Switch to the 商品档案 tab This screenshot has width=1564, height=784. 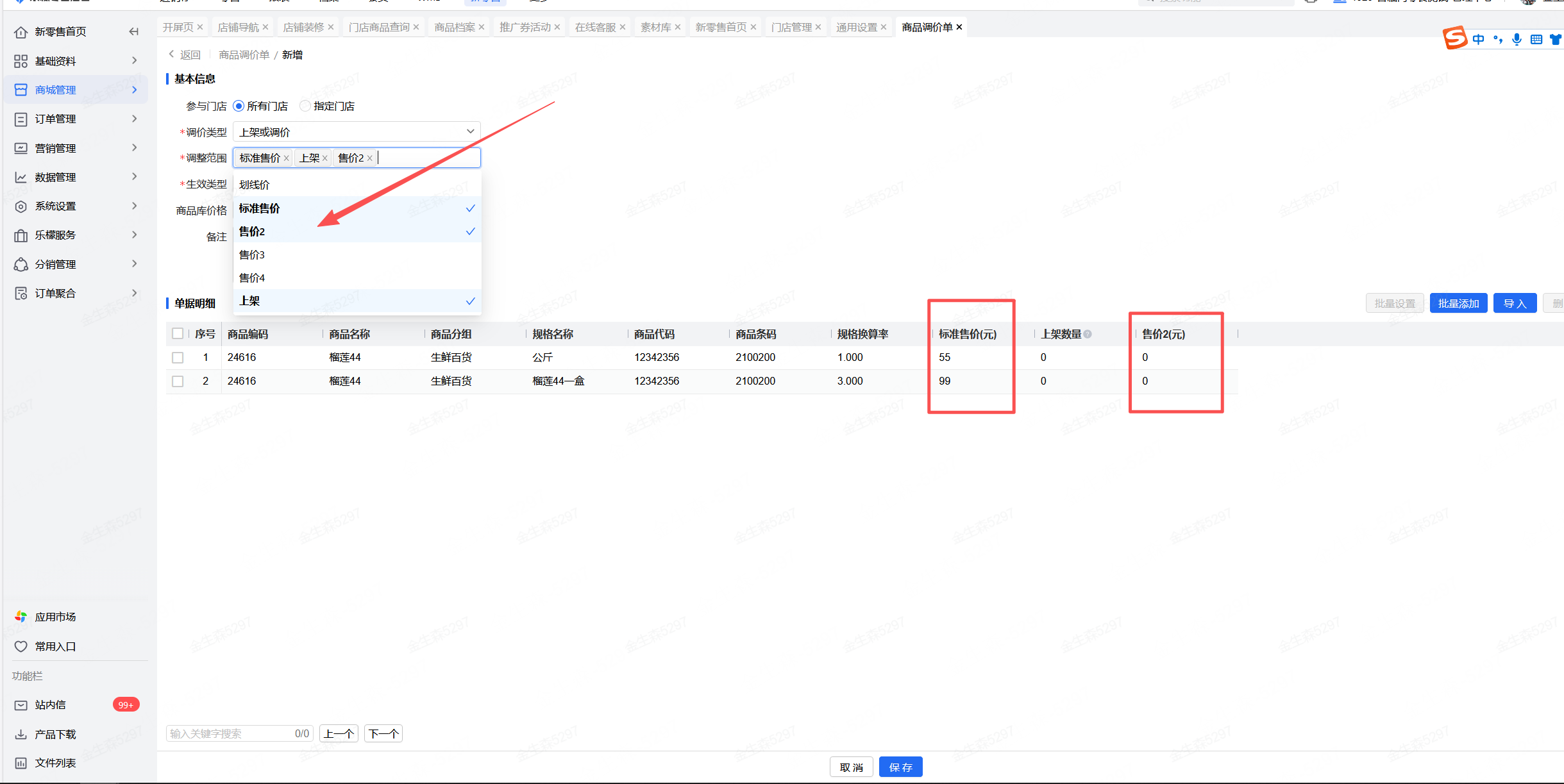coord(454,27)
